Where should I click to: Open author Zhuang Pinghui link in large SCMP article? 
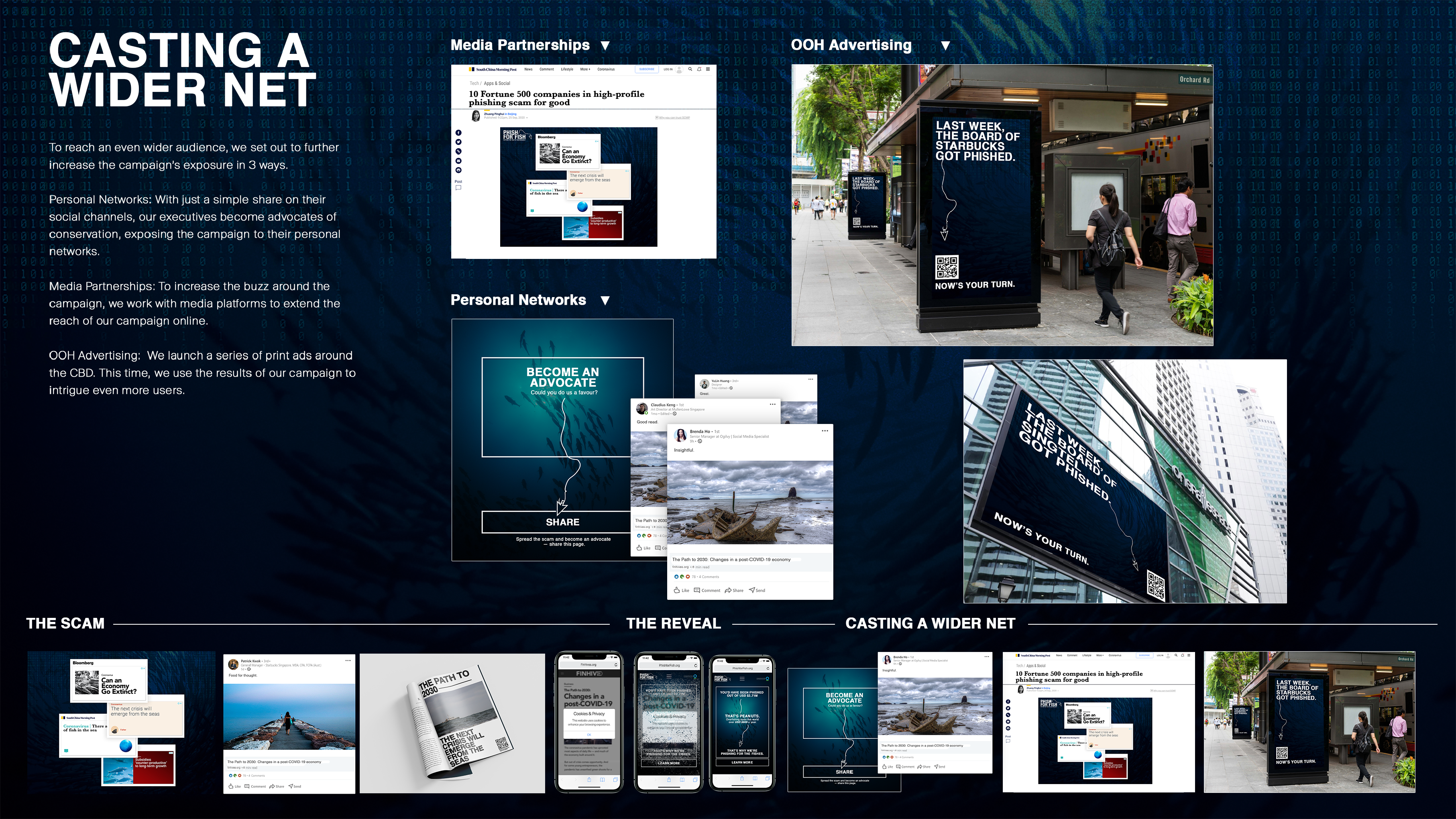[x=494, y=114]
